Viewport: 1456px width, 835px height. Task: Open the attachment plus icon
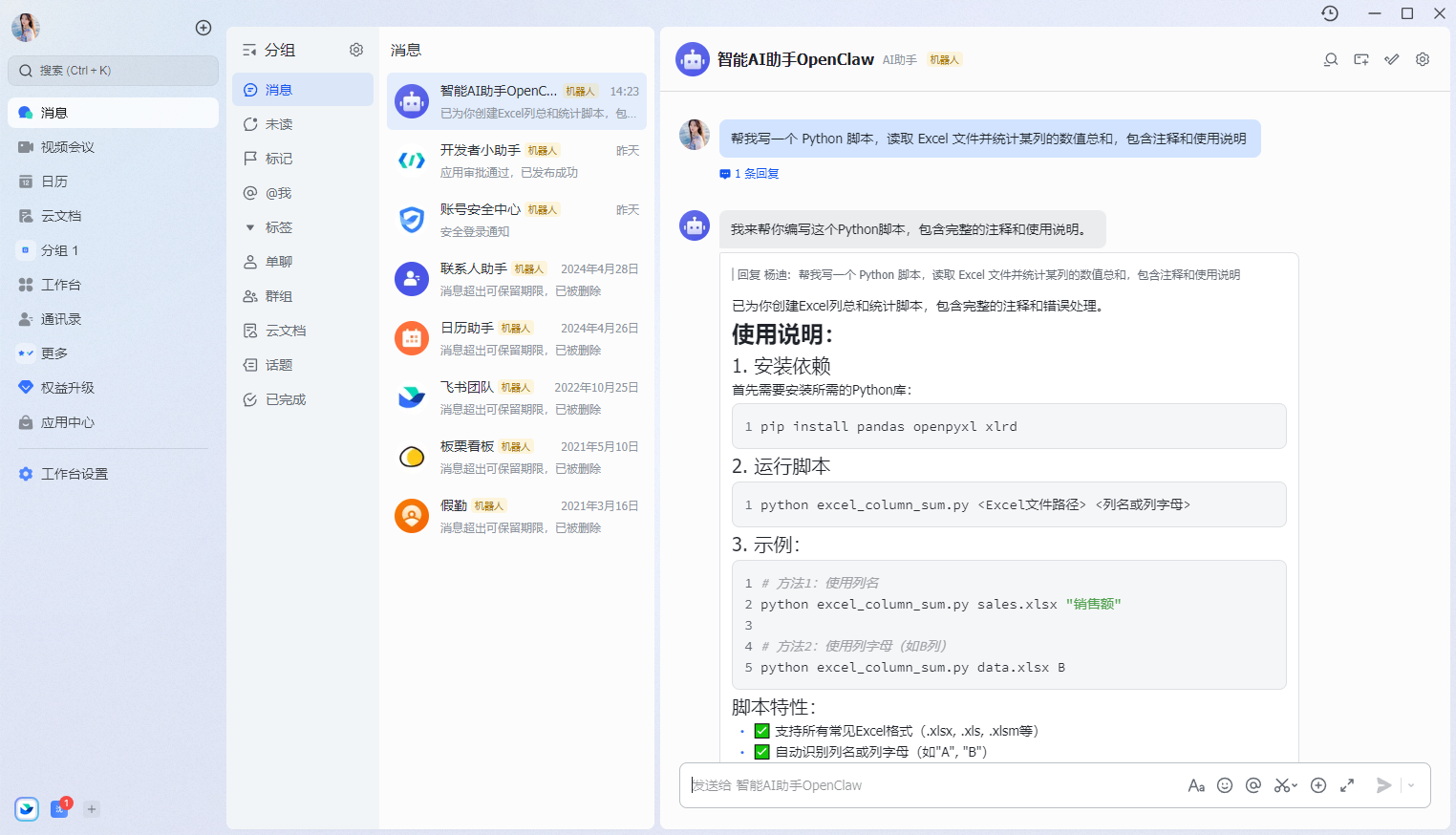1318,784
